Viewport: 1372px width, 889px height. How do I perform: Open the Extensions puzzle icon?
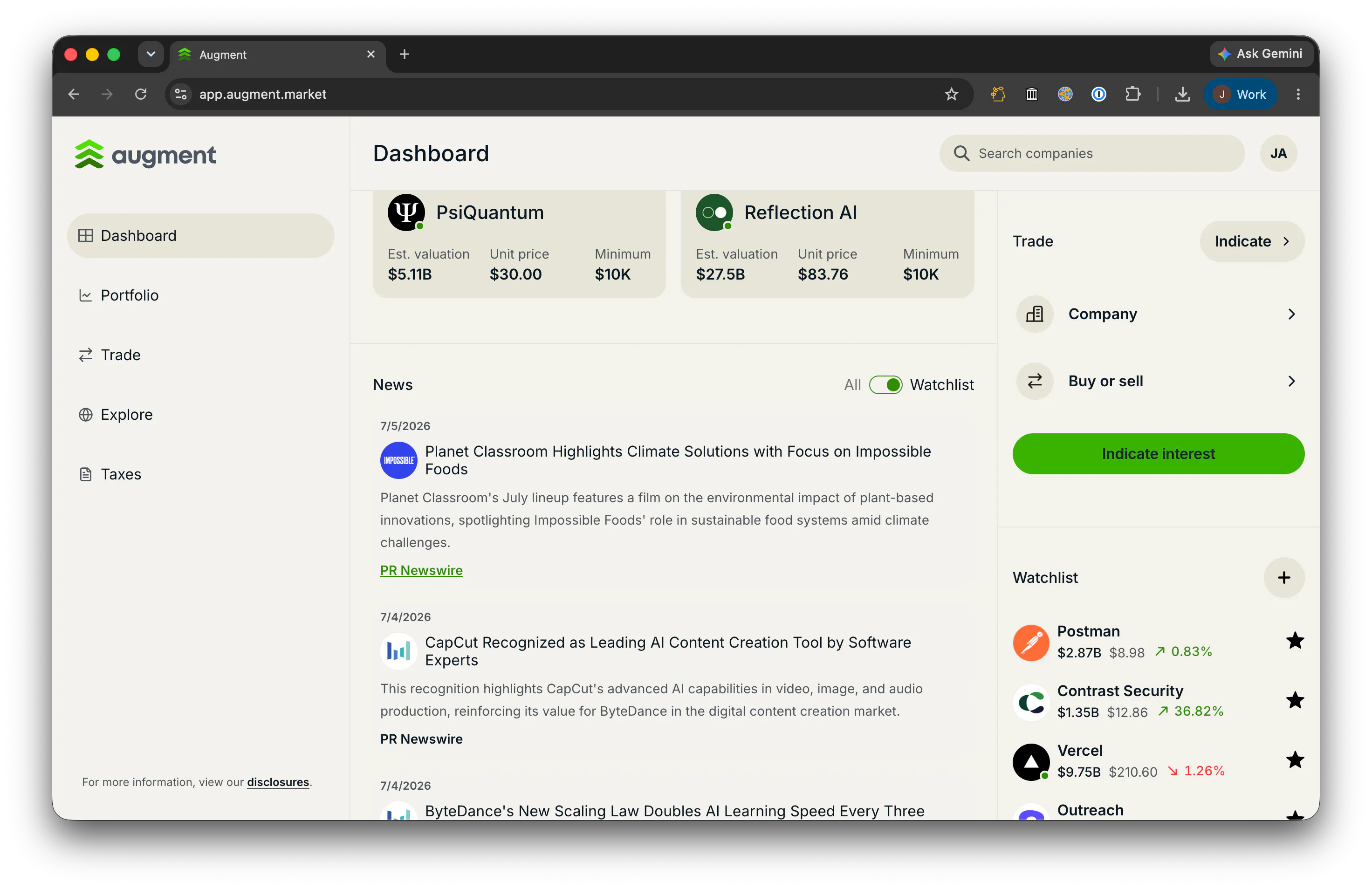(x=1132, y=94)
